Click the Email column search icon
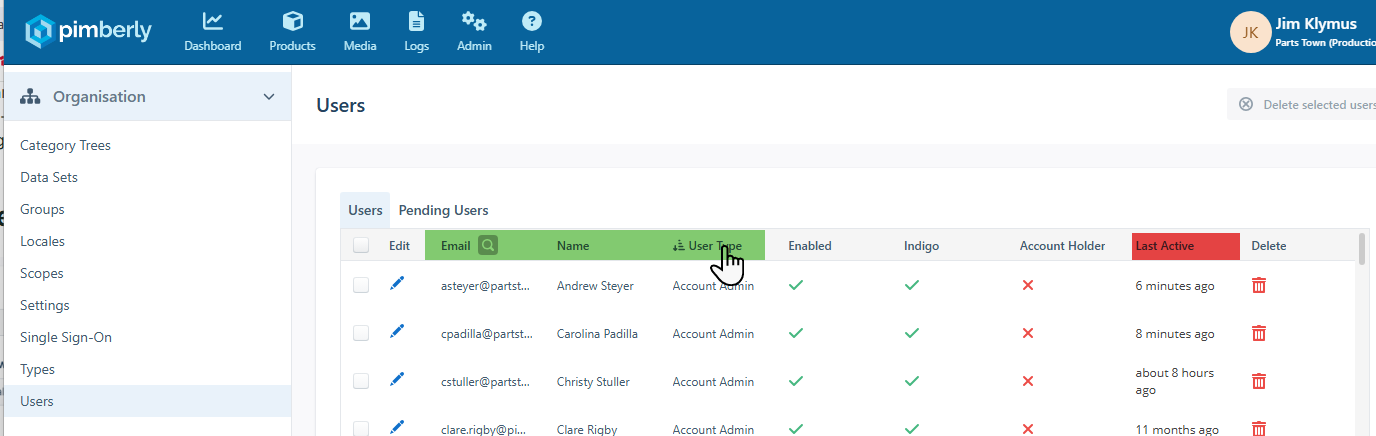Viewport: 1376px width, 436px height. coord(487,245)
